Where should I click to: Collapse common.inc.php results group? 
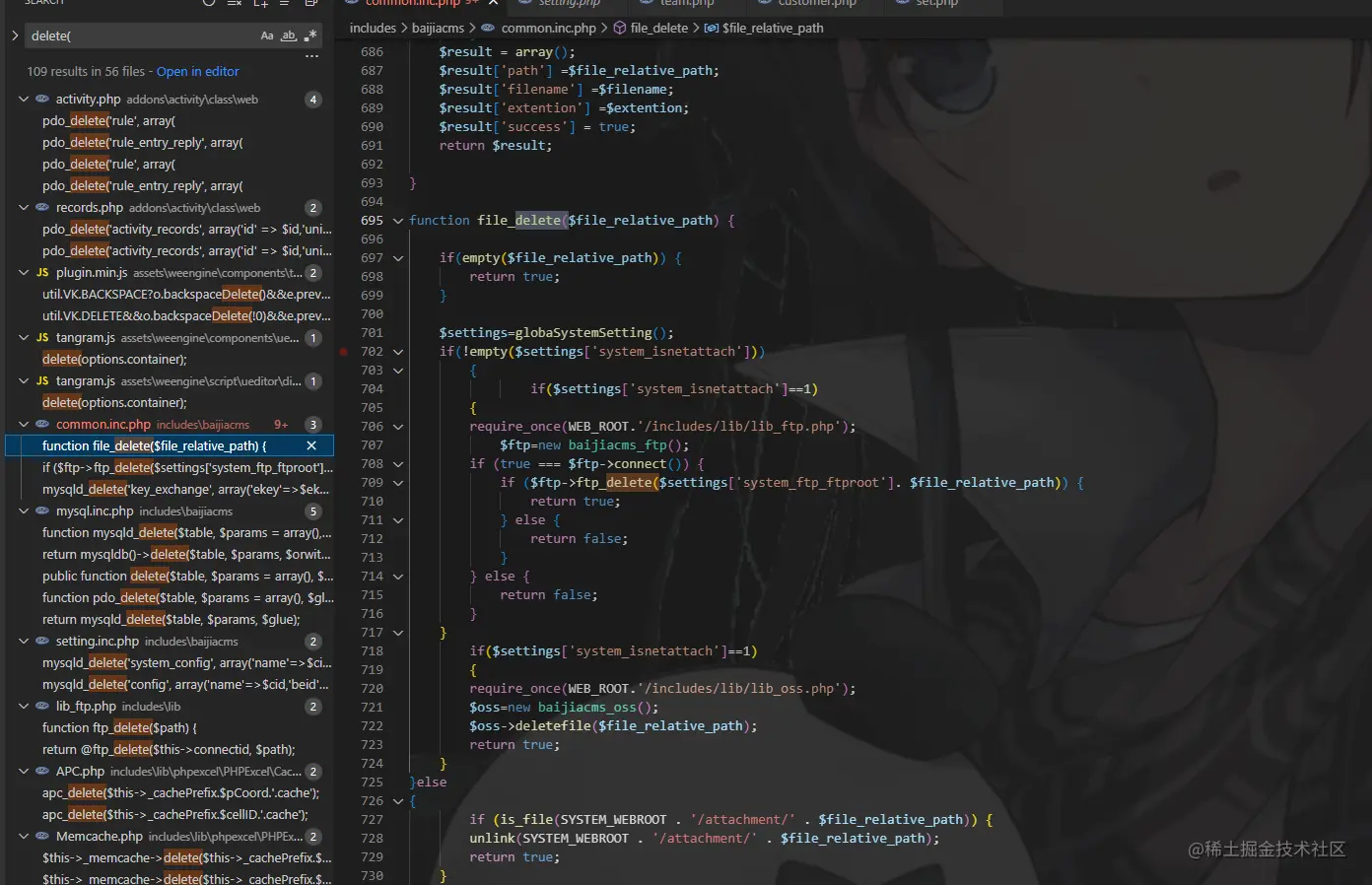pos(24,425)
